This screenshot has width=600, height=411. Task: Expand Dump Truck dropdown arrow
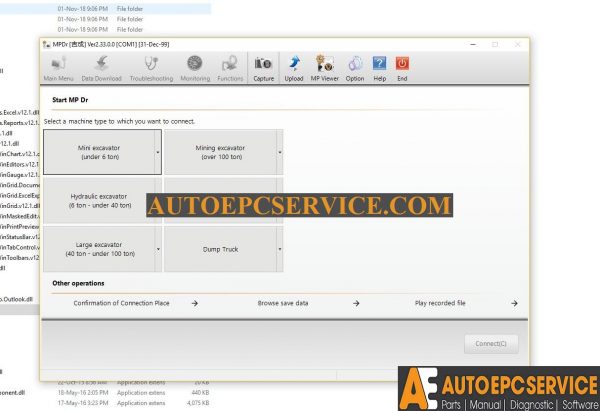(x=280, y=249)
